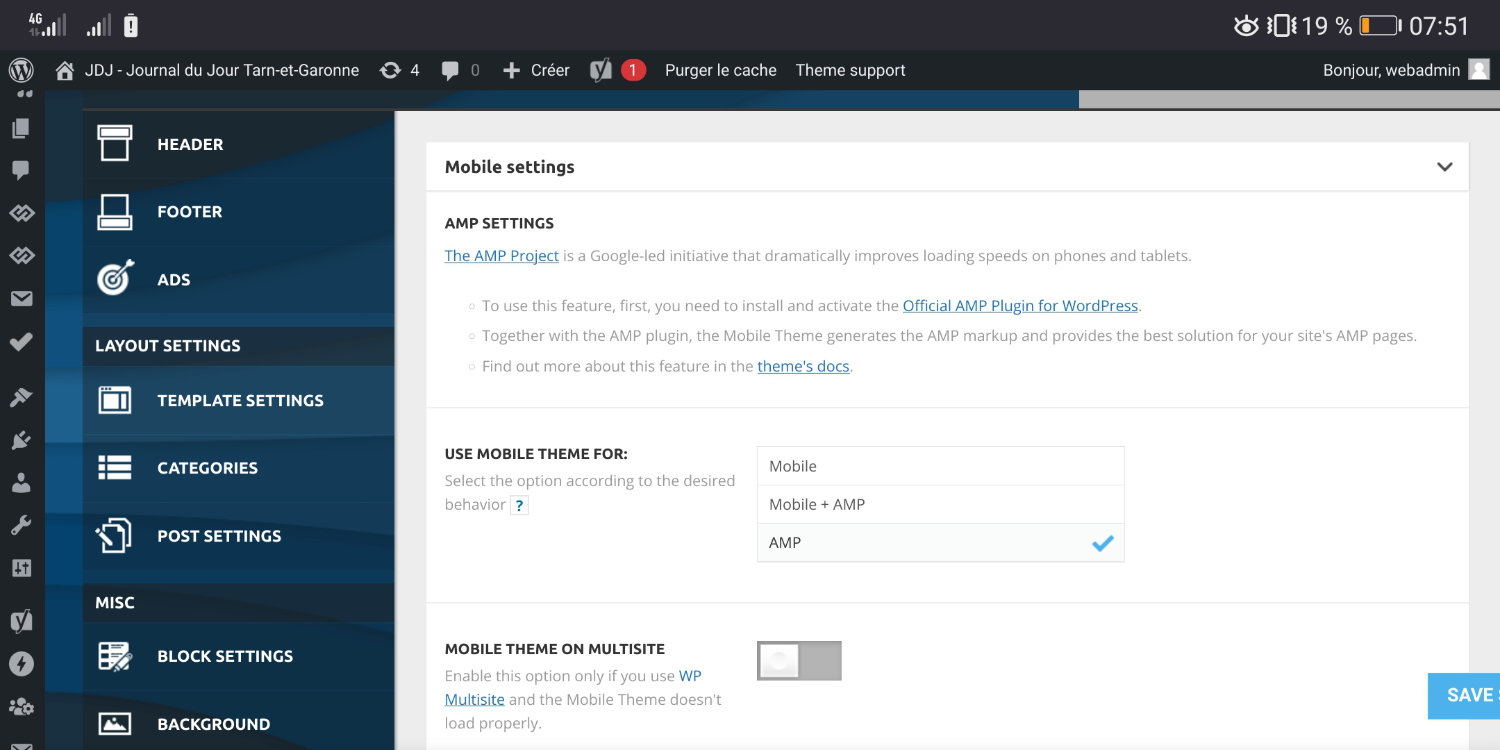Open the Appearance paintbrush sidebar icon
This screenshot has width=1500, height=750.
[x=21, y=397]
